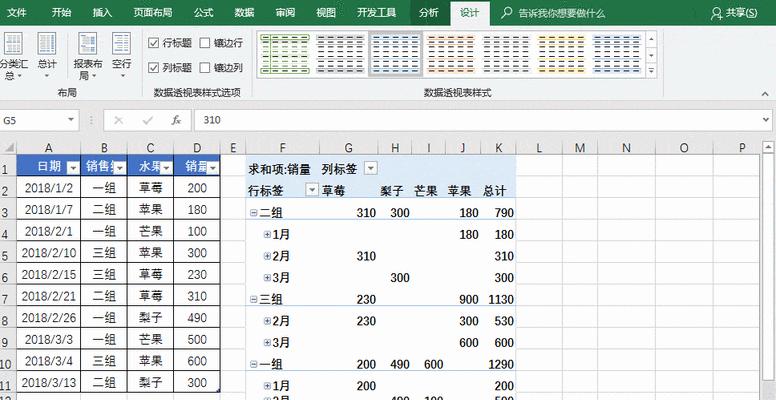776x400 pixels.
Task: Select the yellow pivot table style
Action: [x=561, y=54]
